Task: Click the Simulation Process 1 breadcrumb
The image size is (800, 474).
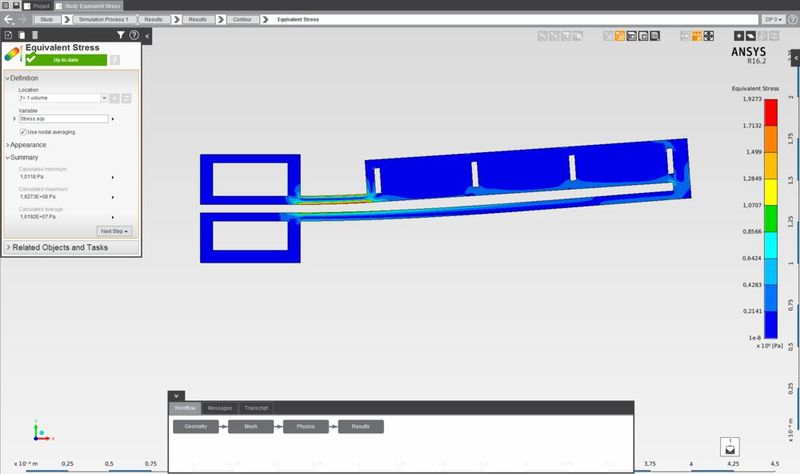Action: [104, 19]
